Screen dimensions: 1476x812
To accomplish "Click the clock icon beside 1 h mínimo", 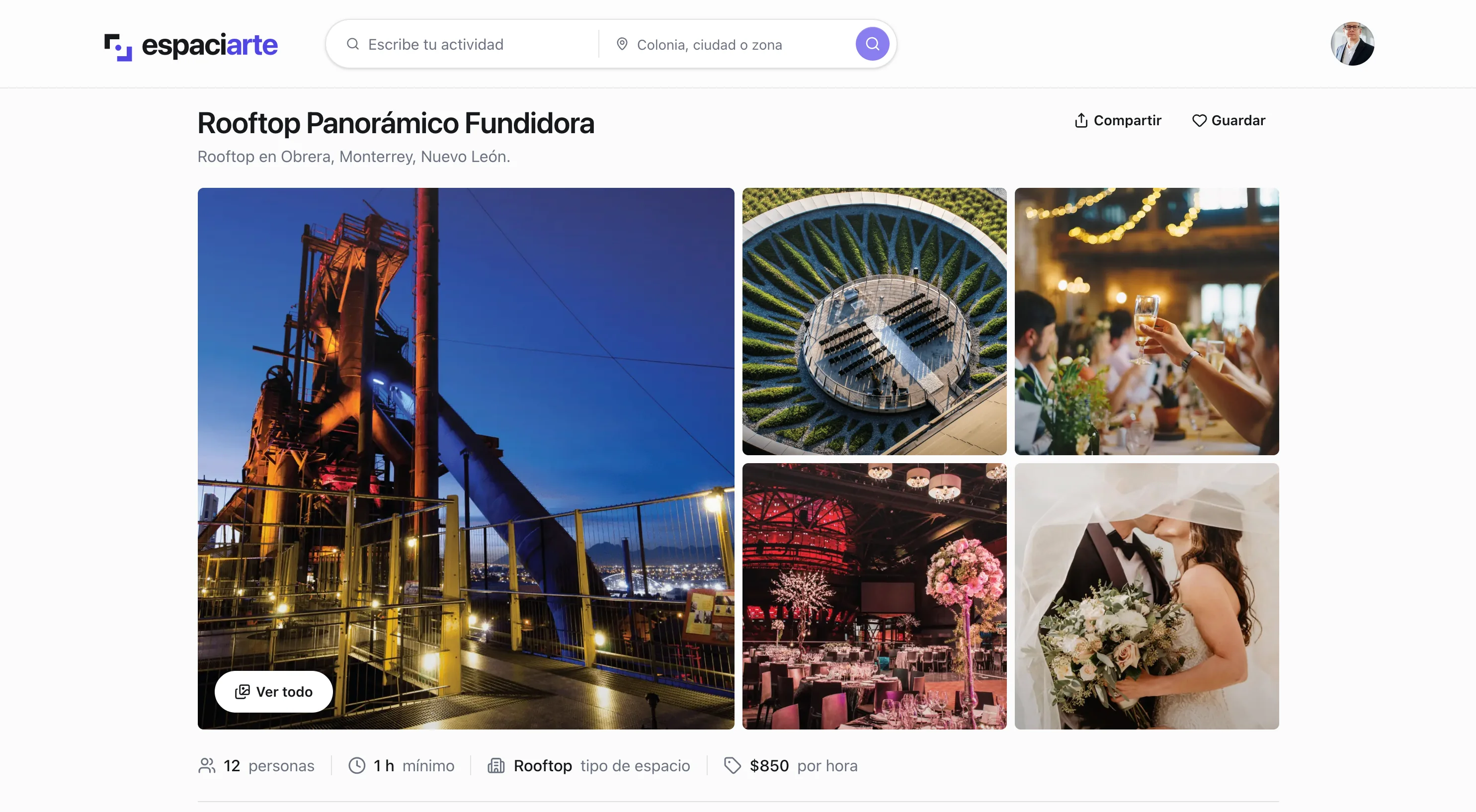I will click(357, 766).
